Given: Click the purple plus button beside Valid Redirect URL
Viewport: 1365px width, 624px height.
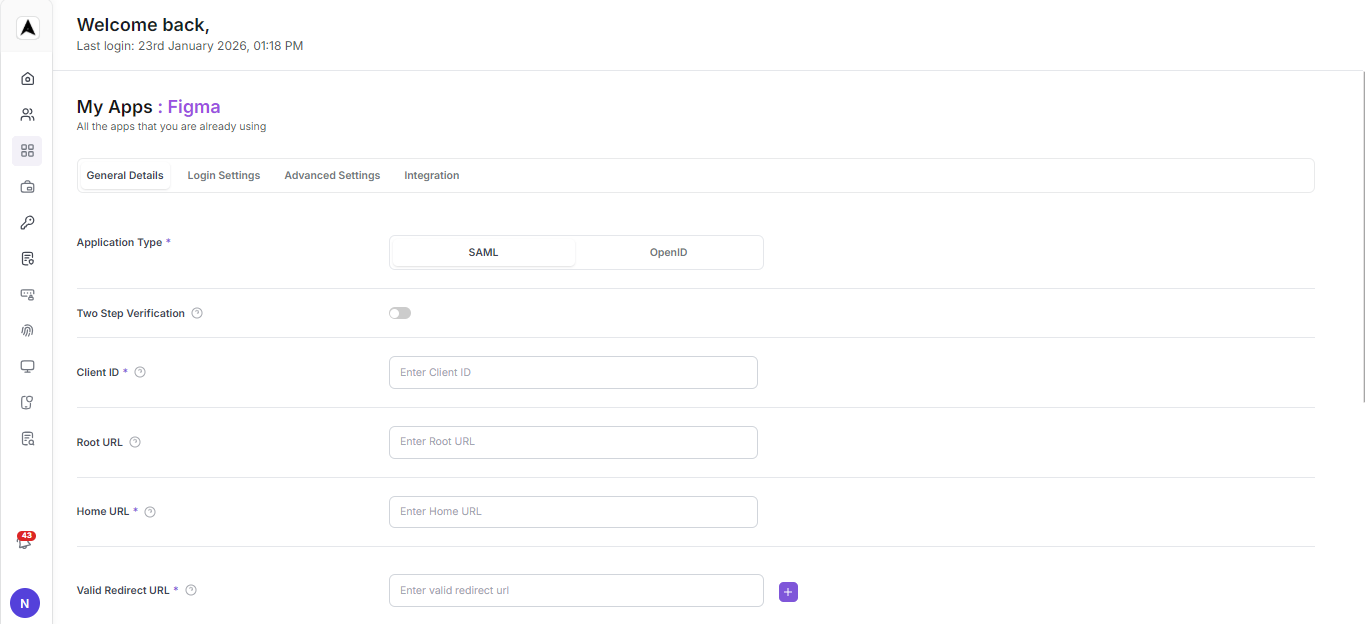Looking at the screenshot, I should point(787,591).
